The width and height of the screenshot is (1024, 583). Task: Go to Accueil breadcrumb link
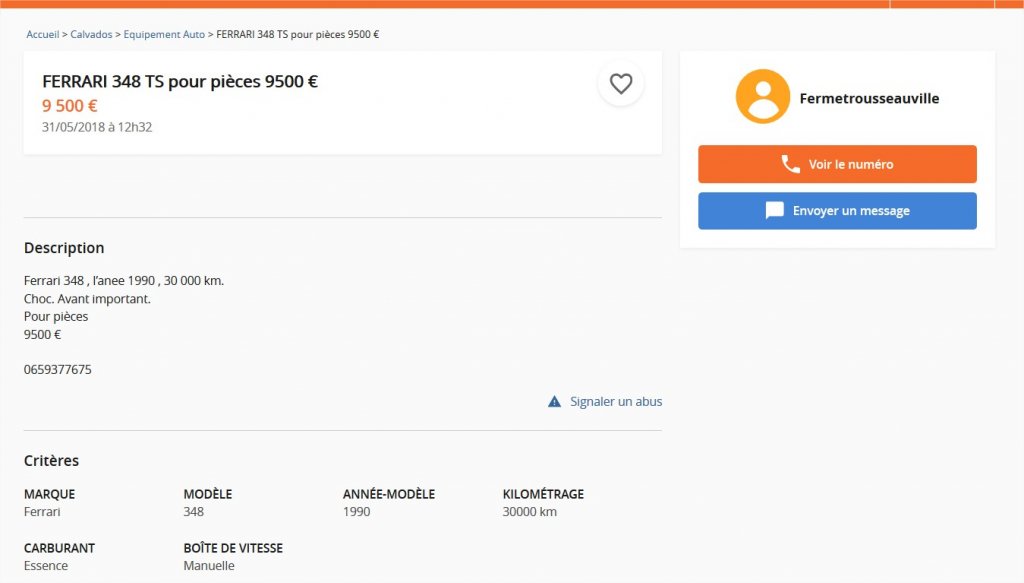[42, 35]
